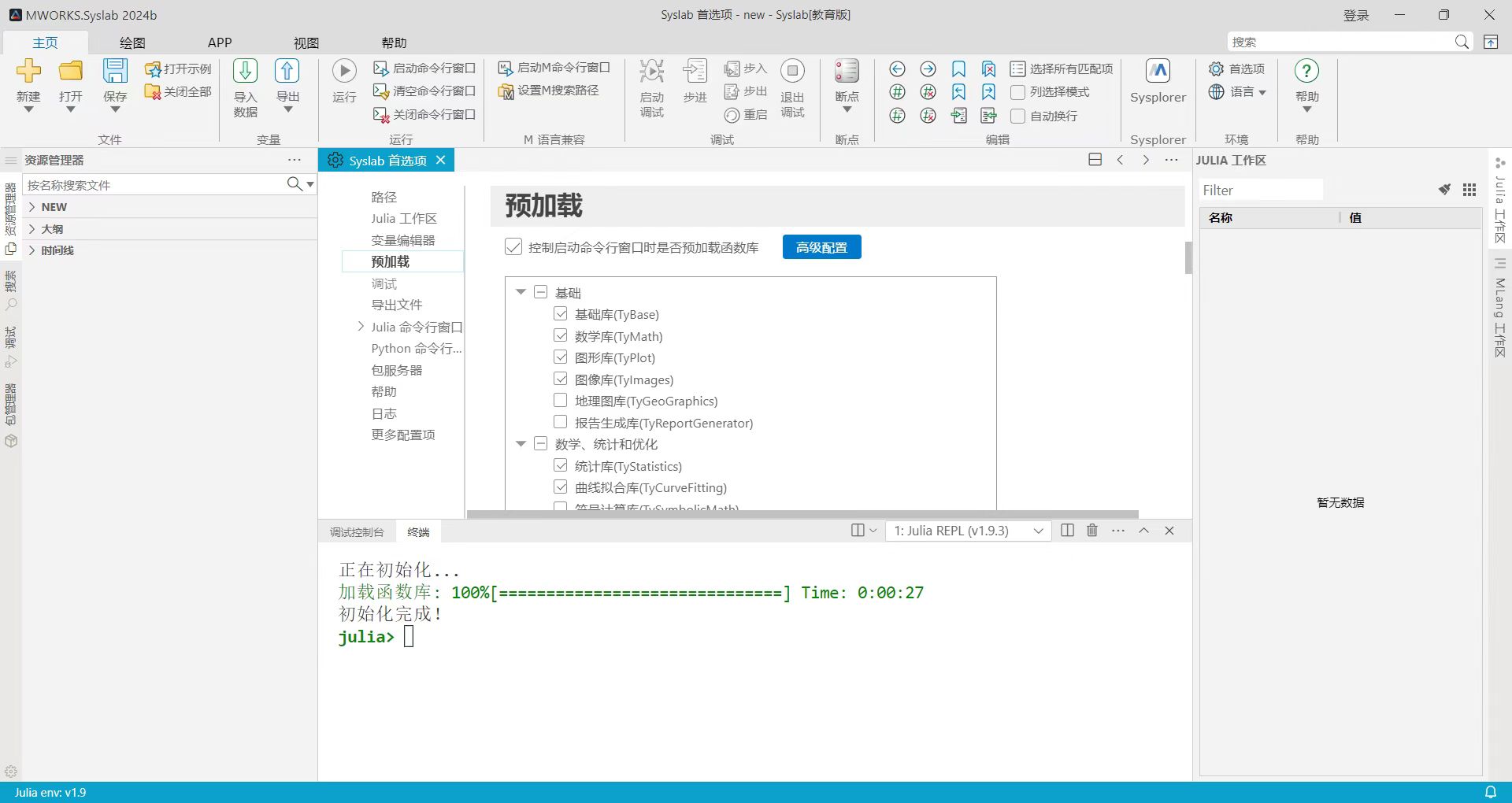
Task: Collapse the 数学、统计和优化 group
Action: (521, 444)
